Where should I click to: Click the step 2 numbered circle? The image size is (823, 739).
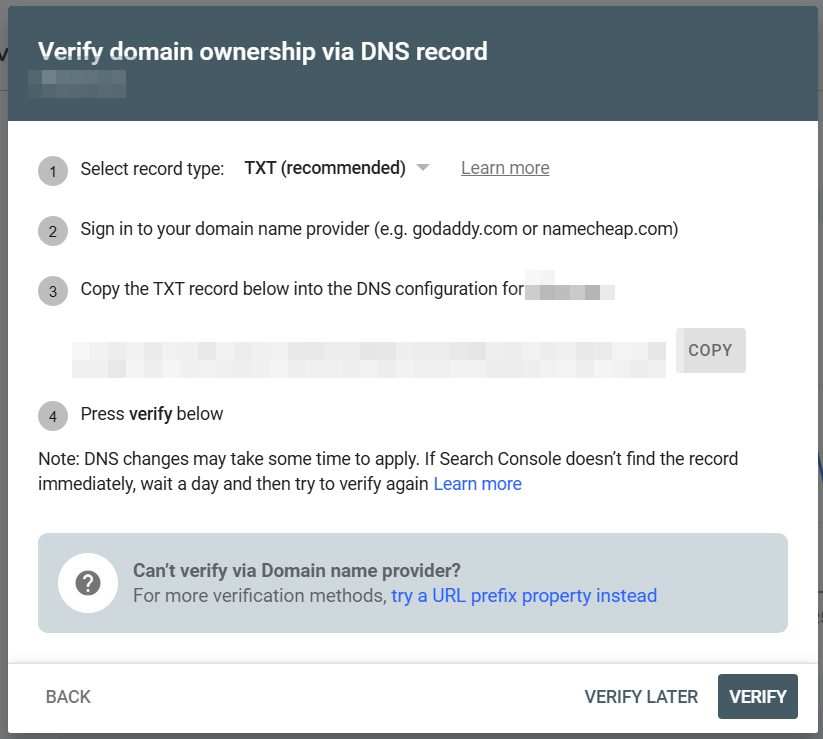click(x=53, y=231)
